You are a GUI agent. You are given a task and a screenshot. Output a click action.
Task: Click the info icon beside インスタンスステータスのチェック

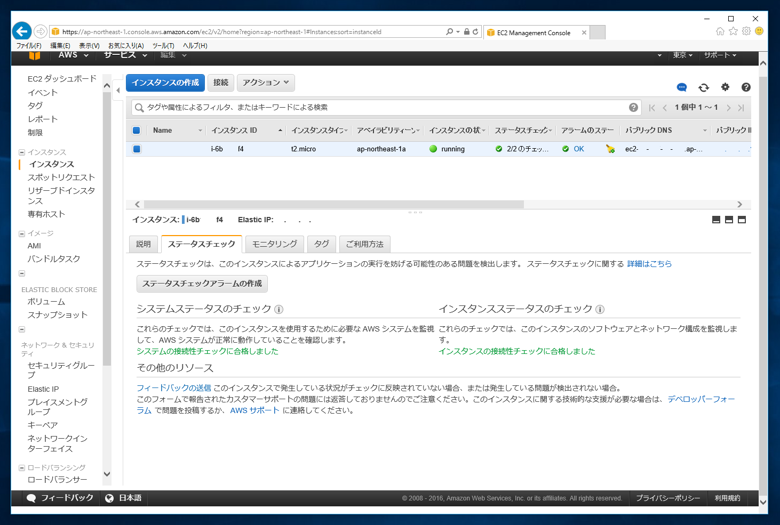[x=600, y=310]
